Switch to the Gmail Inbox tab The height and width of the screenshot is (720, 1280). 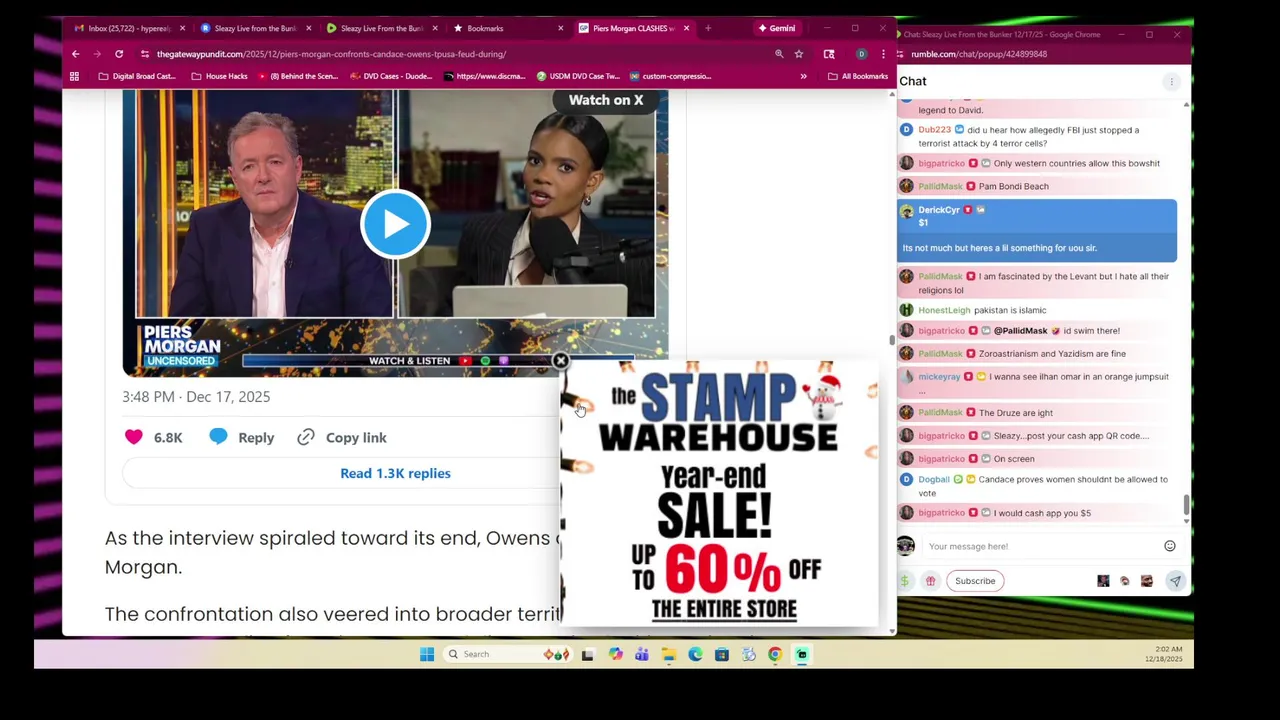(128, 28)
